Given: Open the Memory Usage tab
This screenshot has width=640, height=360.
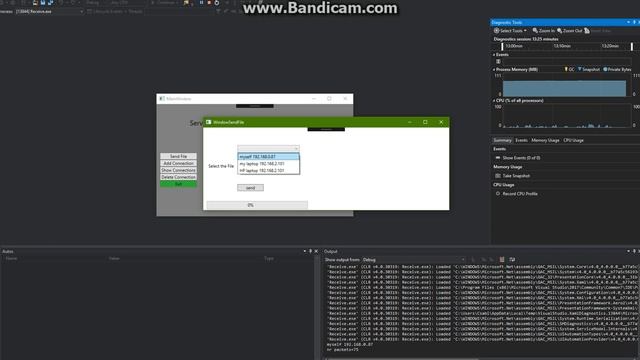Looking at the screenshot, I should point(545,140).
